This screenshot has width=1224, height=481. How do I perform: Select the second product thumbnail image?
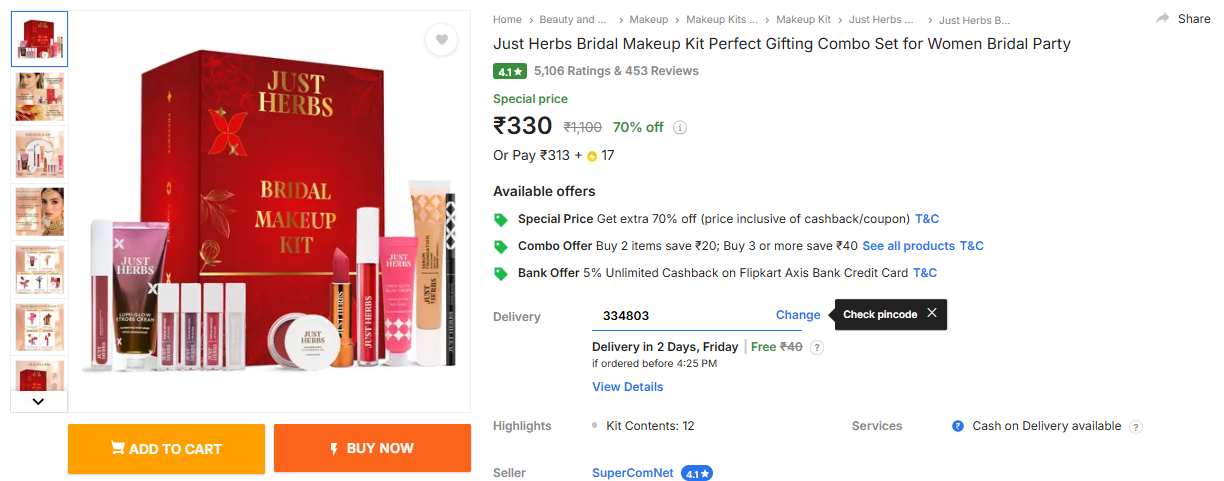click(39, 96)
